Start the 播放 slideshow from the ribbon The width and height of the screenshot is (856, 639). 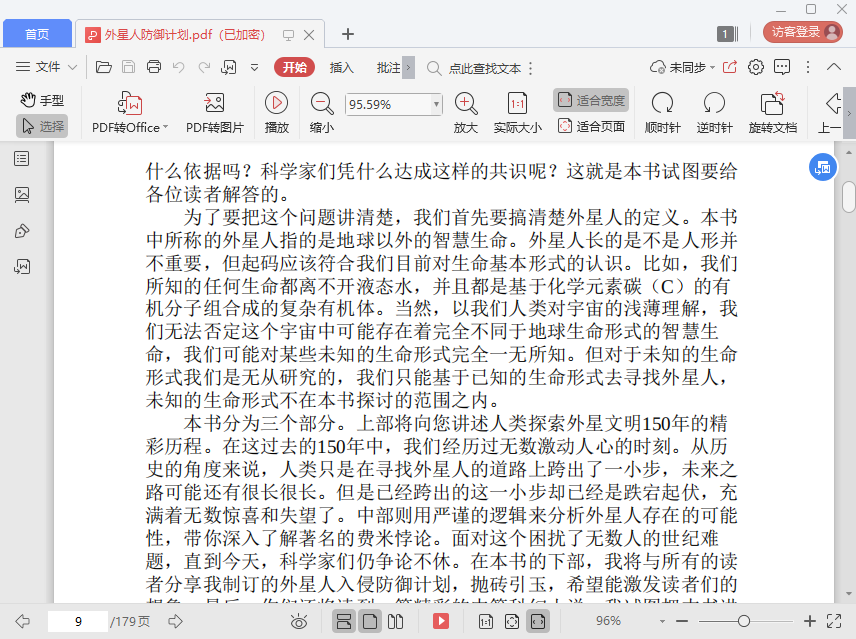(x=277, y=113)
